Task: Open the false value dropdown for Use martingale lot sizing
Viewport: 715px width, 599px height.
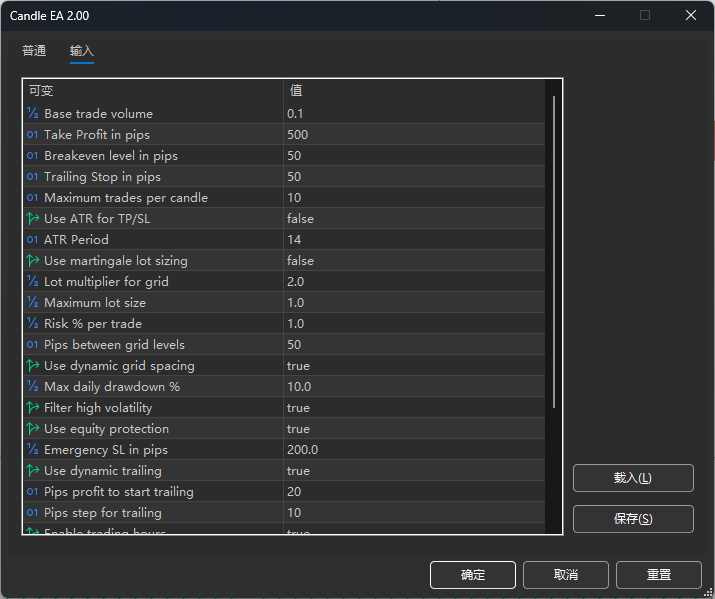Action: pos(300,261)
